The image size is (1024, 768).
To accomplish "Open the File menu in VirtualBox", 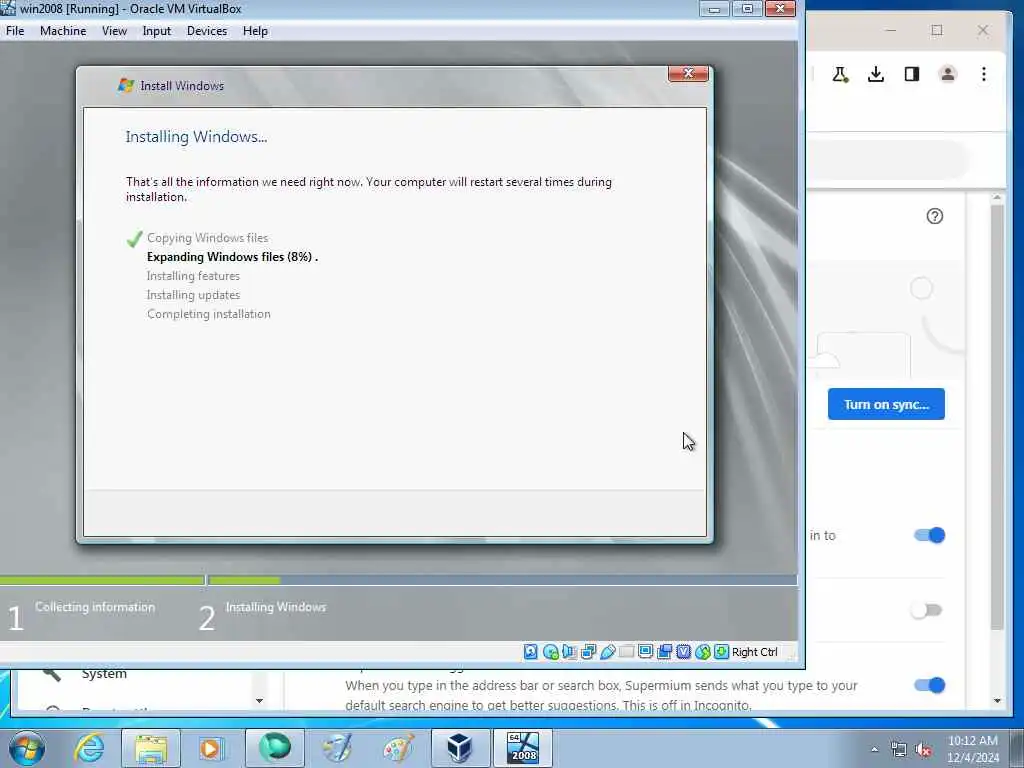I will [x=15, y=31].
